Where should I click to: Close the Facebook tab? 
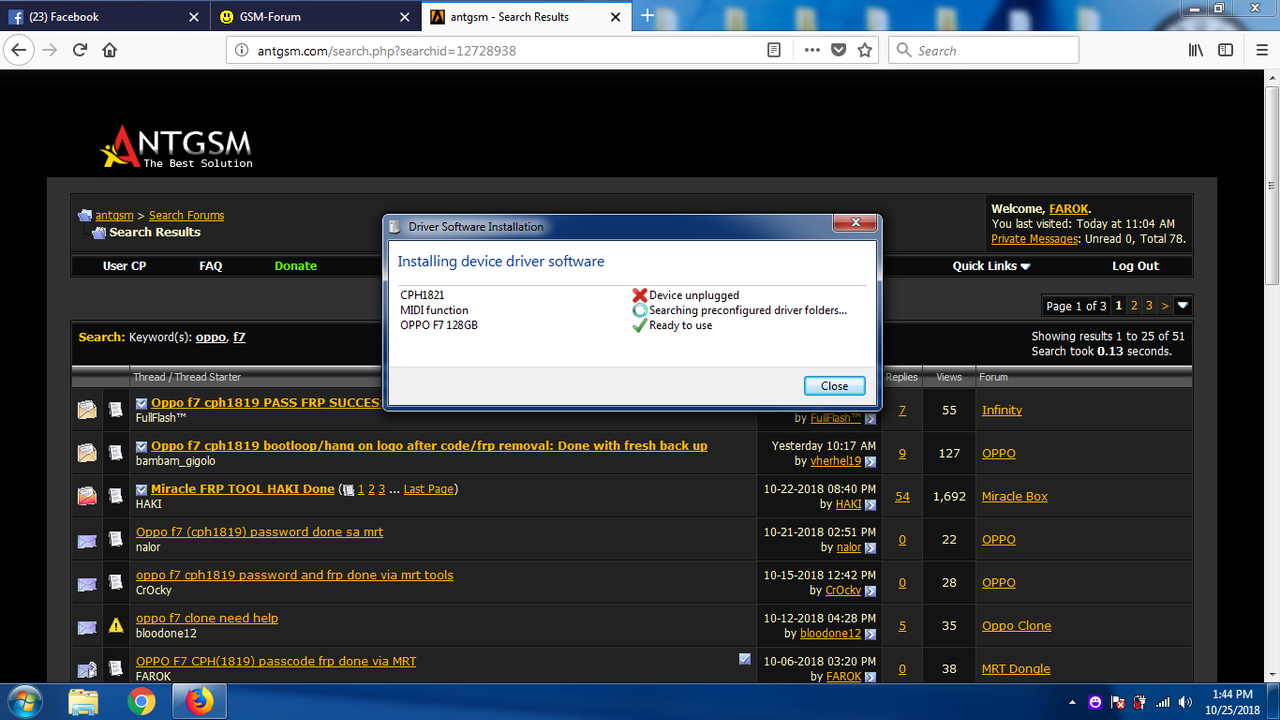tap(195, 17)
